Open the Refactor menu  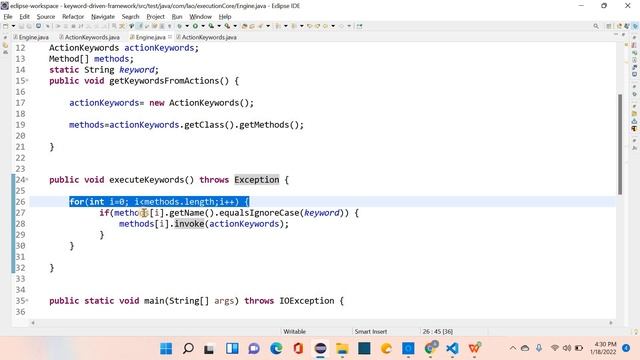point(73,17)
